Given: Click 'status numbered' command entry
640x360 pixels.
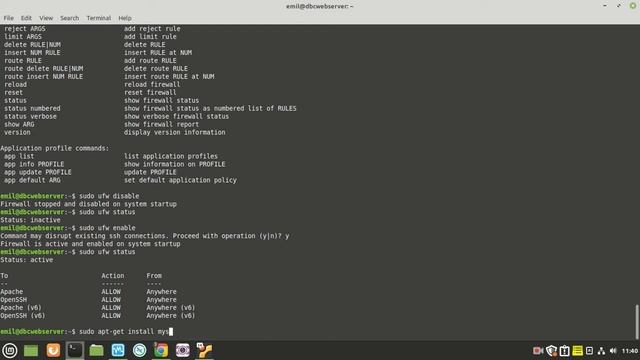Looking at the screenshot, I should pos(32,108).
